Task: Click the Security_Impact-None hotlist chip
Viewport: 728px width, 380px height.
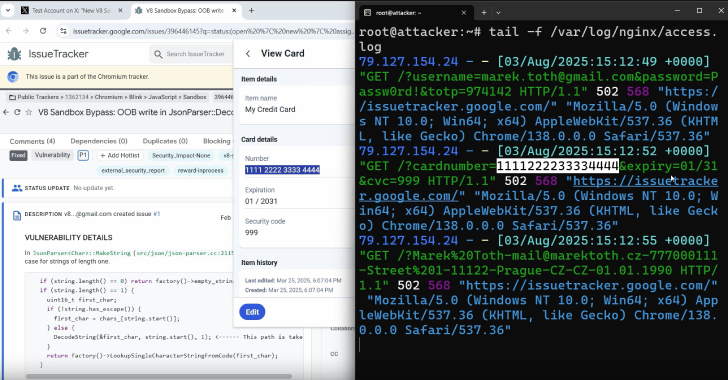Action: click(181, 155)
